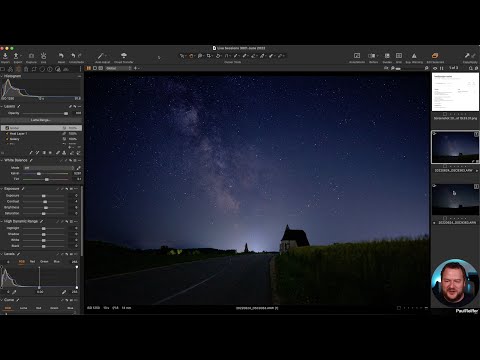Click the Capture camera icon
The height and width of the screenshot is (360, 480).
31,56
